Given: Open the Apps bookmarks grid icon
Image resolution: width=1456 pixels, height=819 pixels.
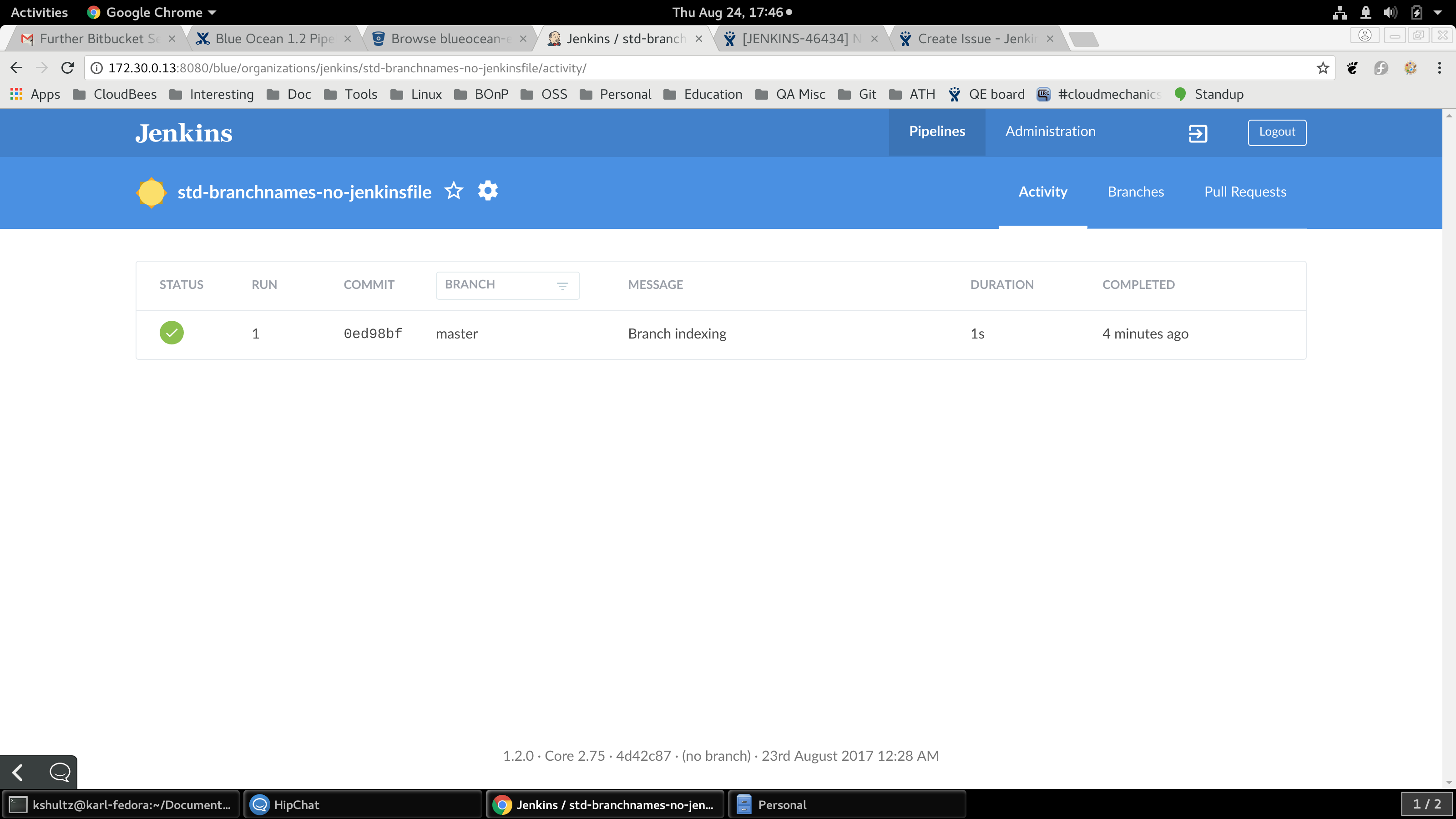Looking at the screenshot, I should click(16, 94).
